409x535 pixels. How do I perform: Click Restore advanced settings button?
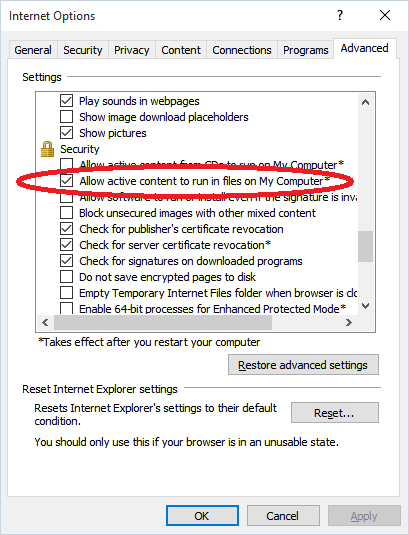[303, 365]
